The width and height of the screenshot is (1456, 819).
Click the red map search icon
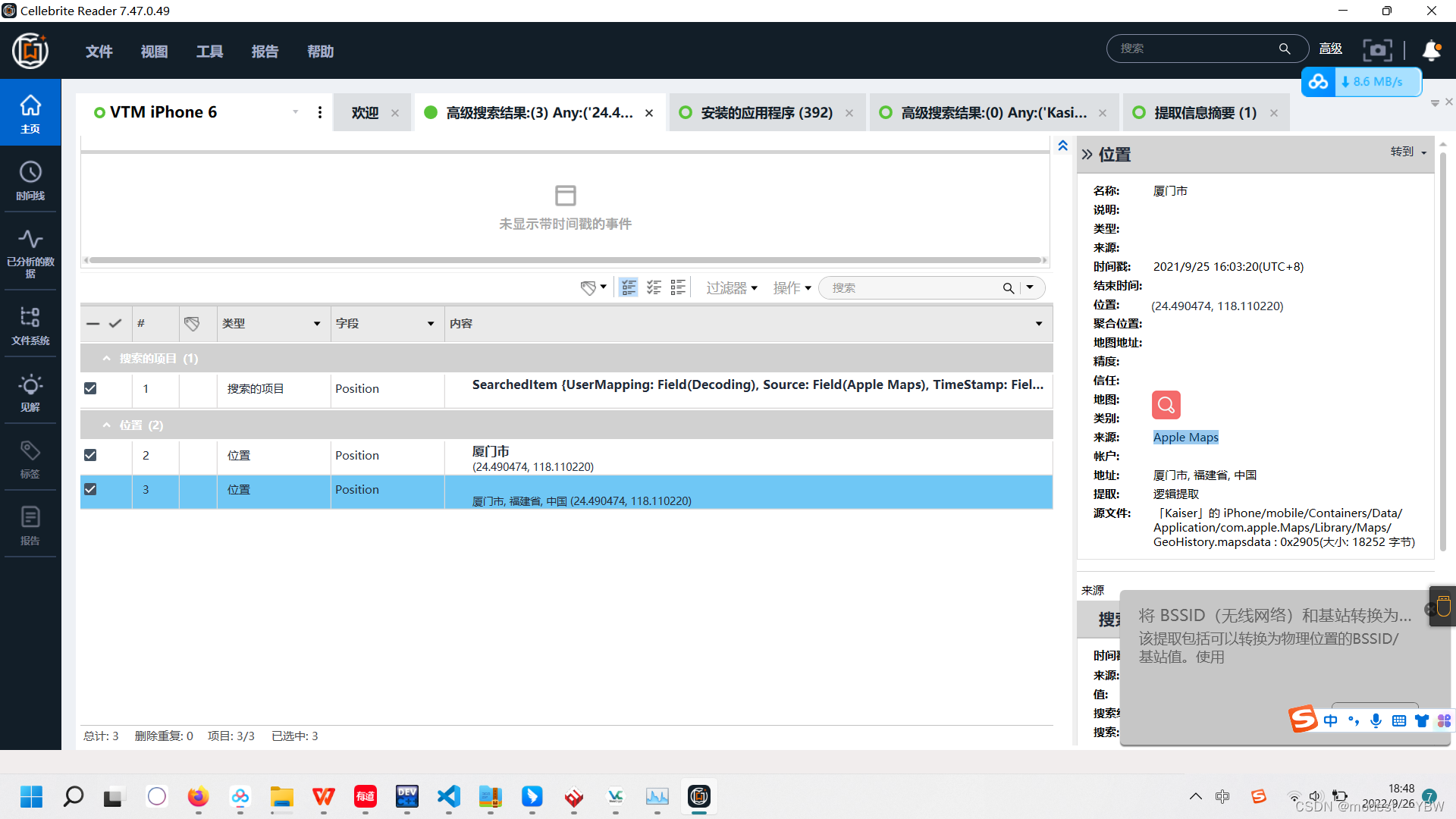[x=1166, y=405]
